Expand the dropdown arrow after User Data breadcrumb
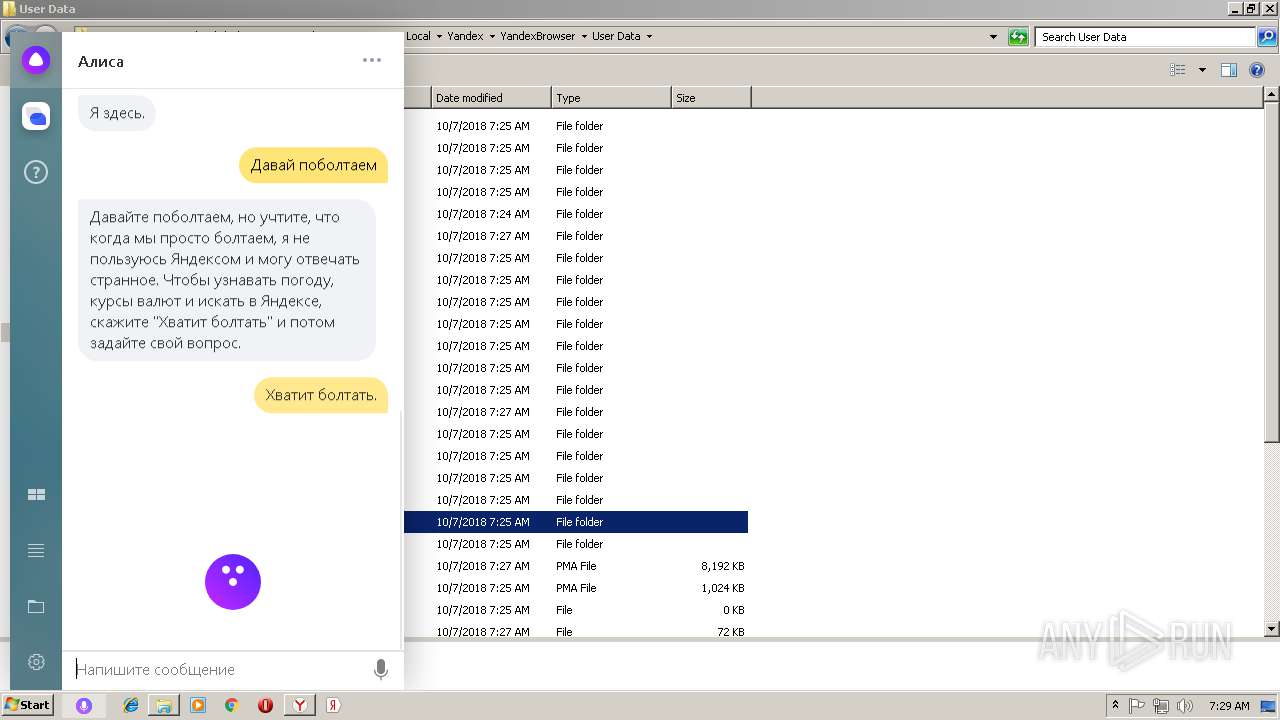The image size is (1280, 720). (649, 37)
